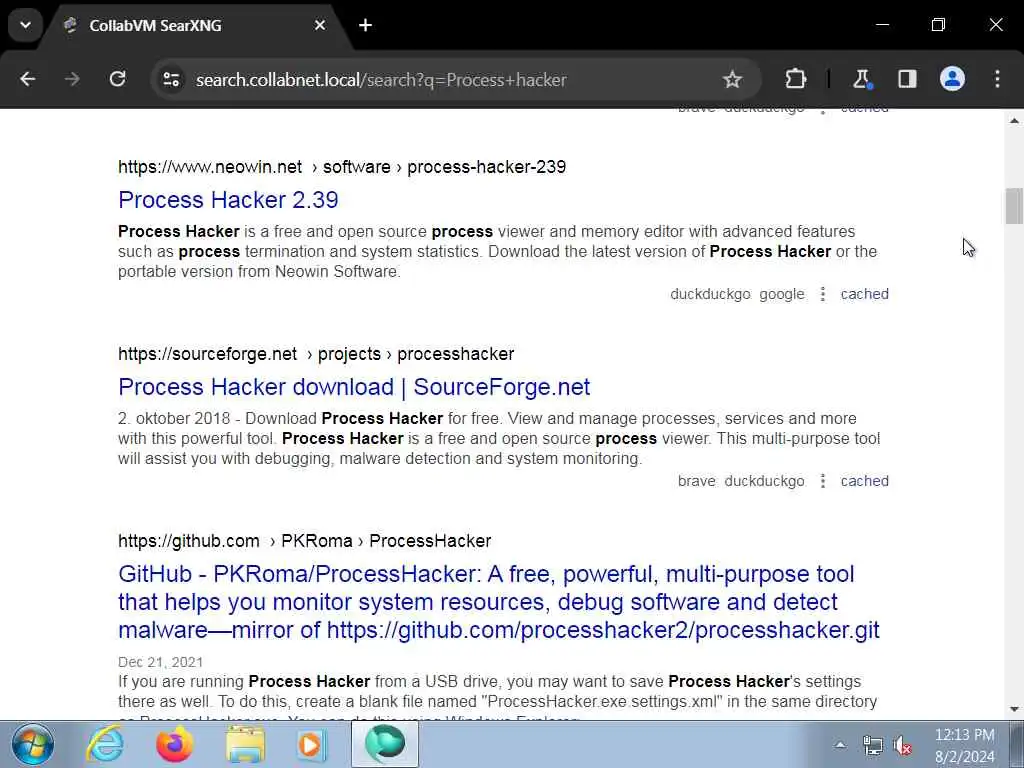
Task: Click the sourceforge.net result URL
Action: pyautogui.click(x=316, y=354)
